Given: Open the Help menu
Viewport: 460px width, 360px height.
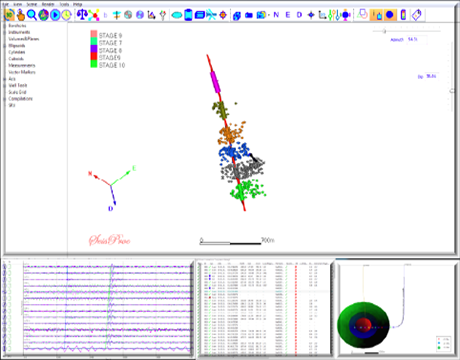Looking at the screenshot, I should pyautogui.click(x=77, y=4).
